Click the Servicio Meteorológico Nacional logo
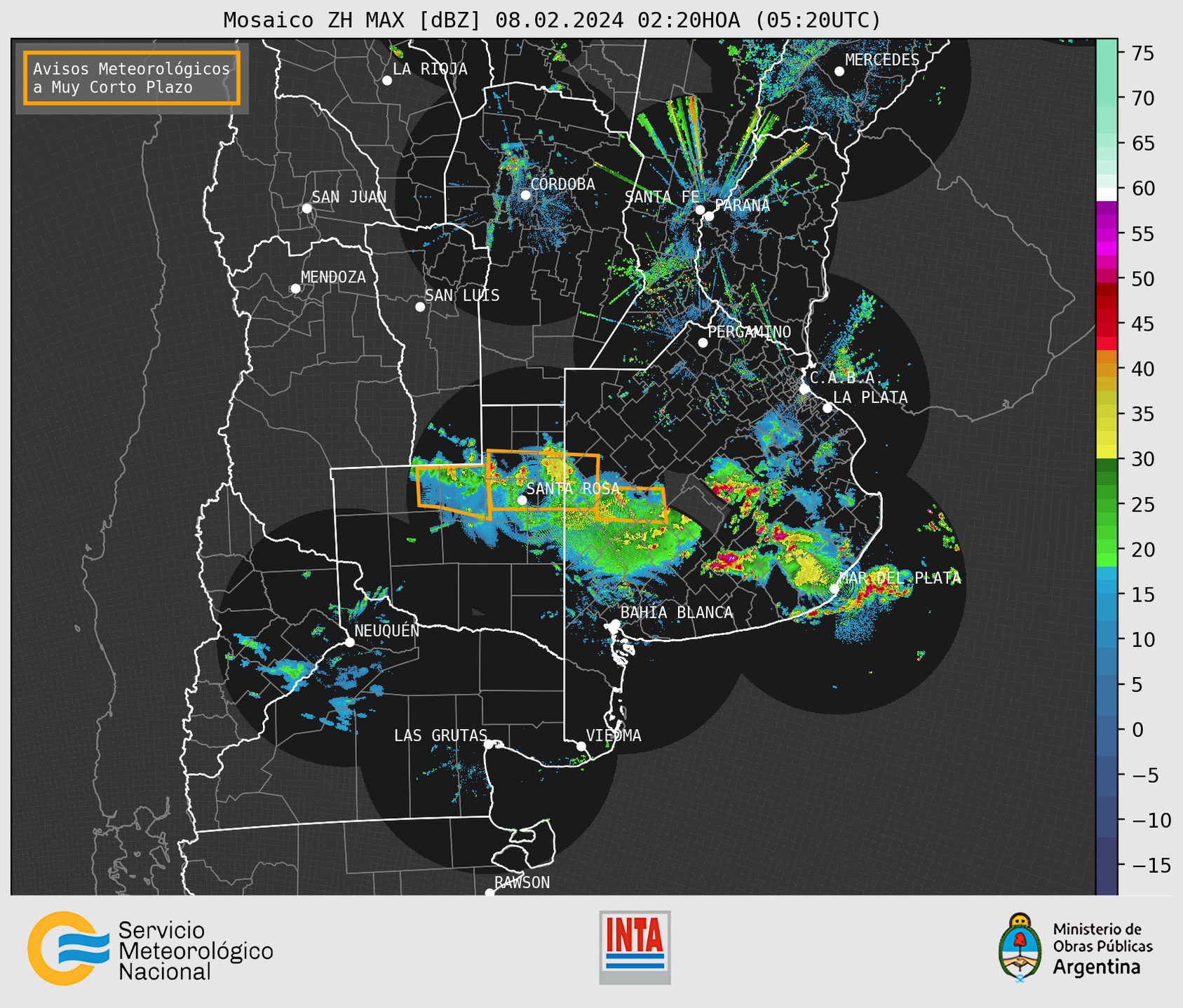Viewport: 1183px width, 1008px height. click(x=150, y=949)
